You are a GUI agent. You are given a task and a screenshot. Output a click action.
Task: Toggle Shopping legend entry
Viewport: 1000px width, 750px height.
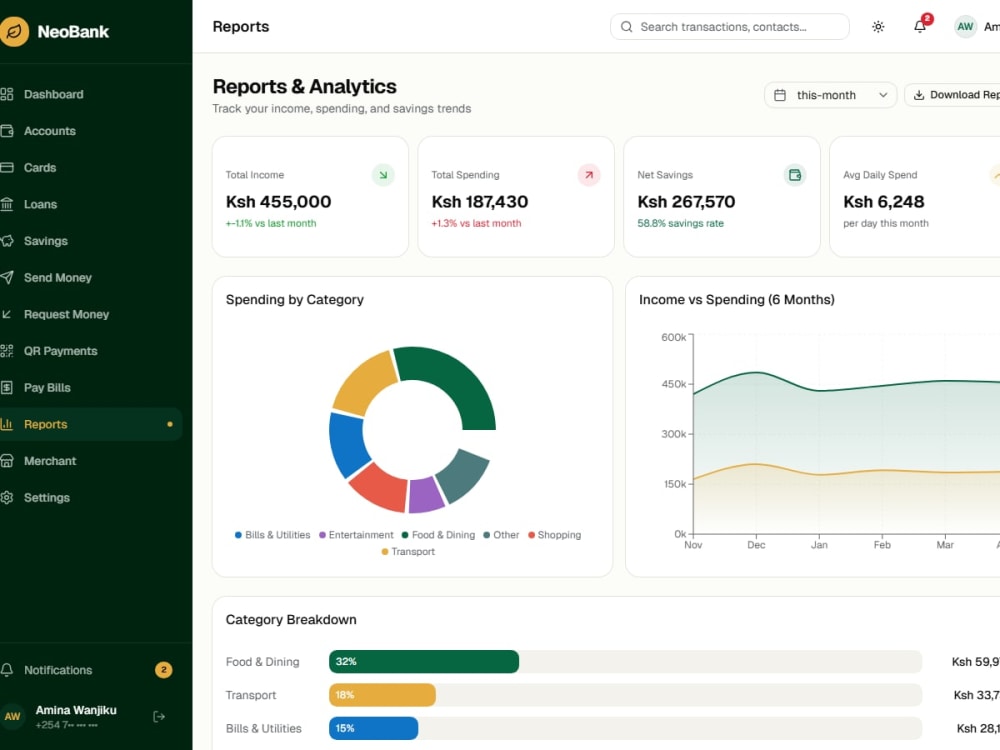(x=554, y=535)
